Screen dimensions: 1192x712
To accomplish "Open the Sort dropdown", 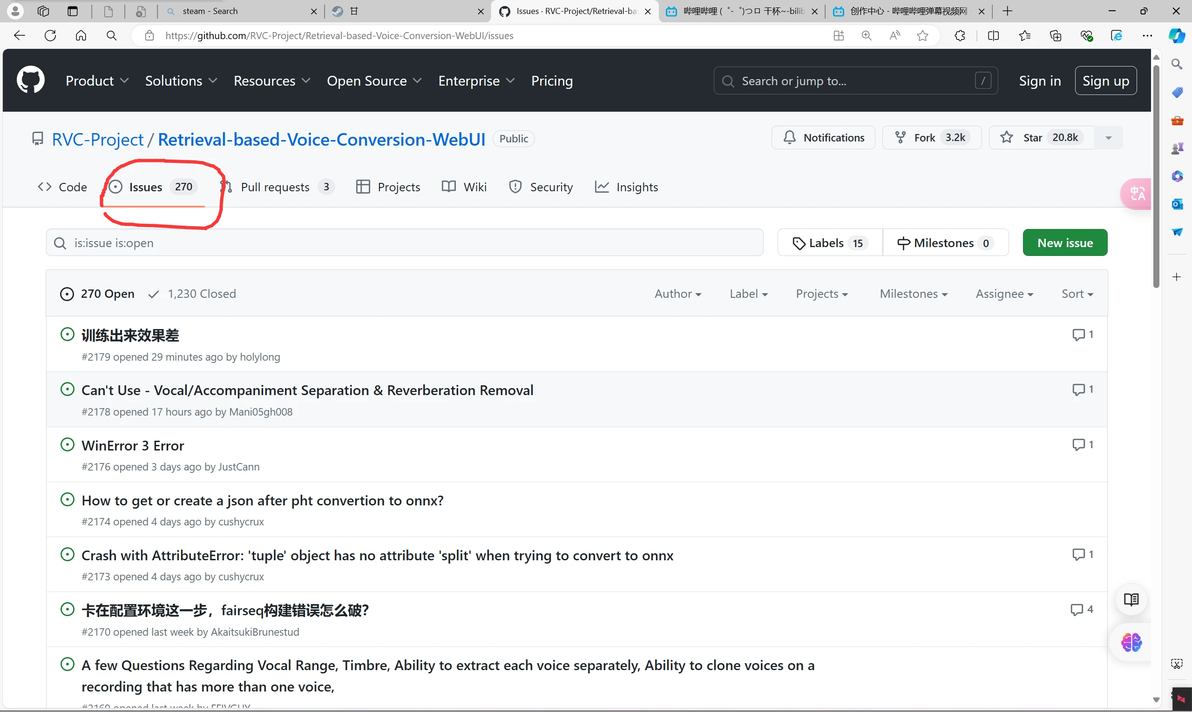I will click(1076, 294).
